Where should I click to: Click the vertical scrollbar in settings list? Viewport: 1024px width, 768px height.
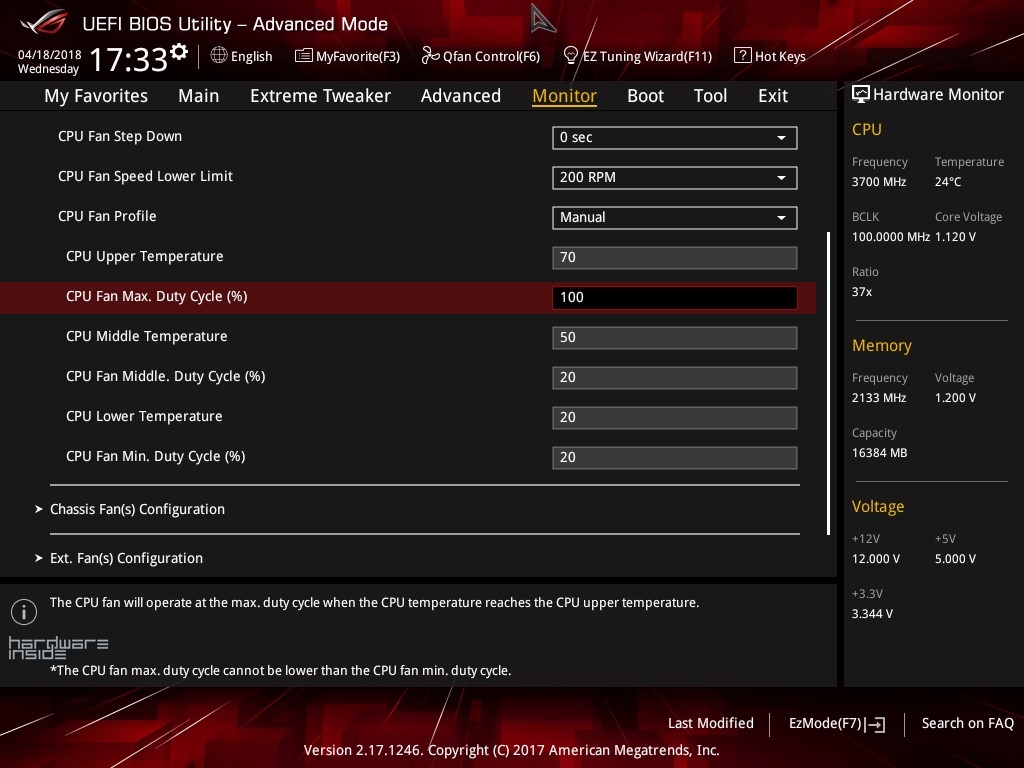[828, 380]
